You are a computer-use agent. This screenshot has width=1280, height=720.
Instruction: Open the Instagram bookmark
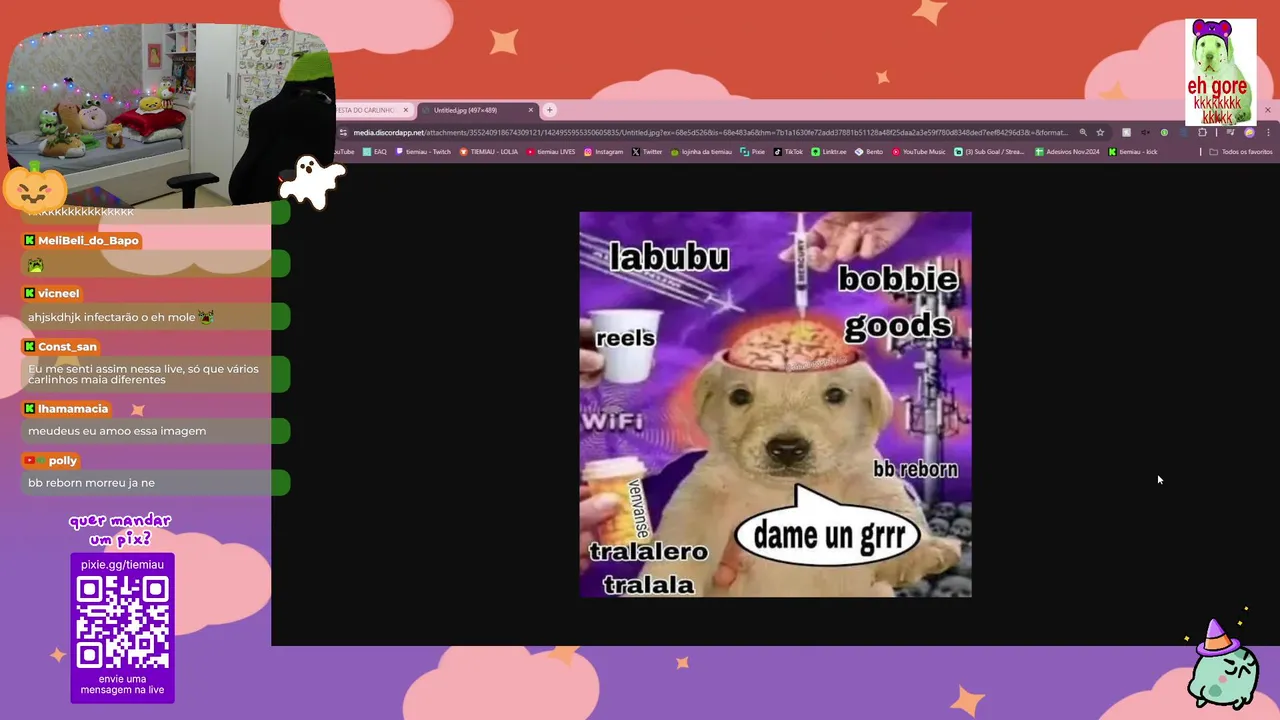(603, 152)
